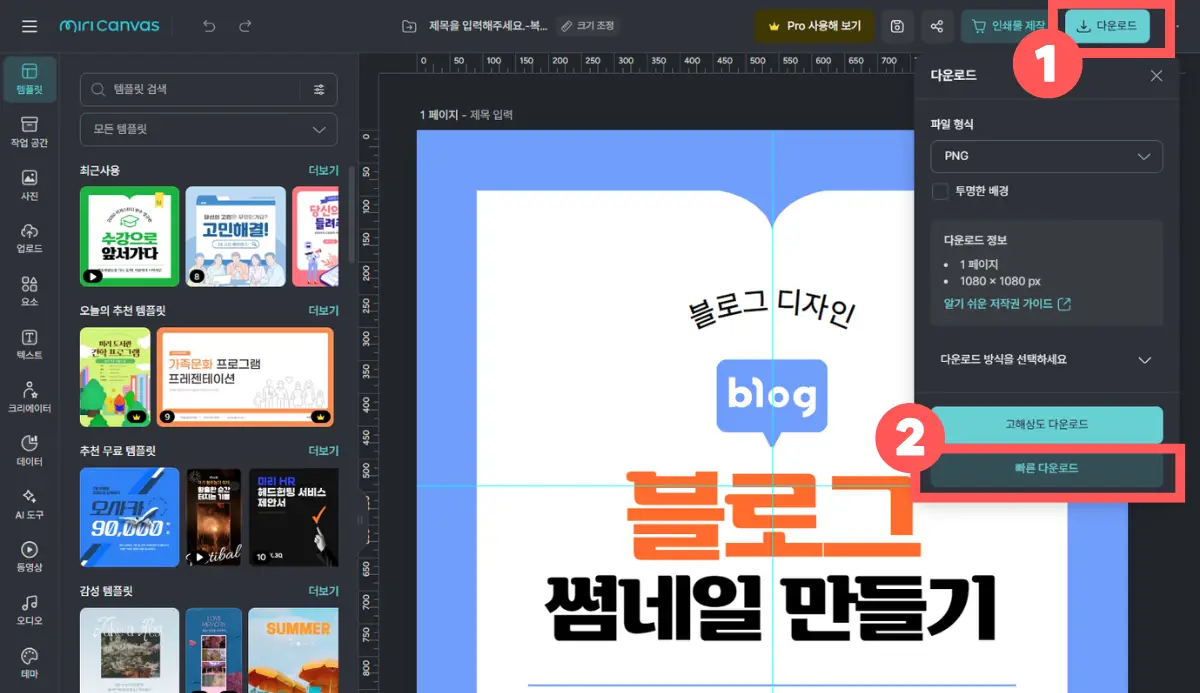Click the save icon in the toolbar
1200x693 pixels.
(897, 26)
